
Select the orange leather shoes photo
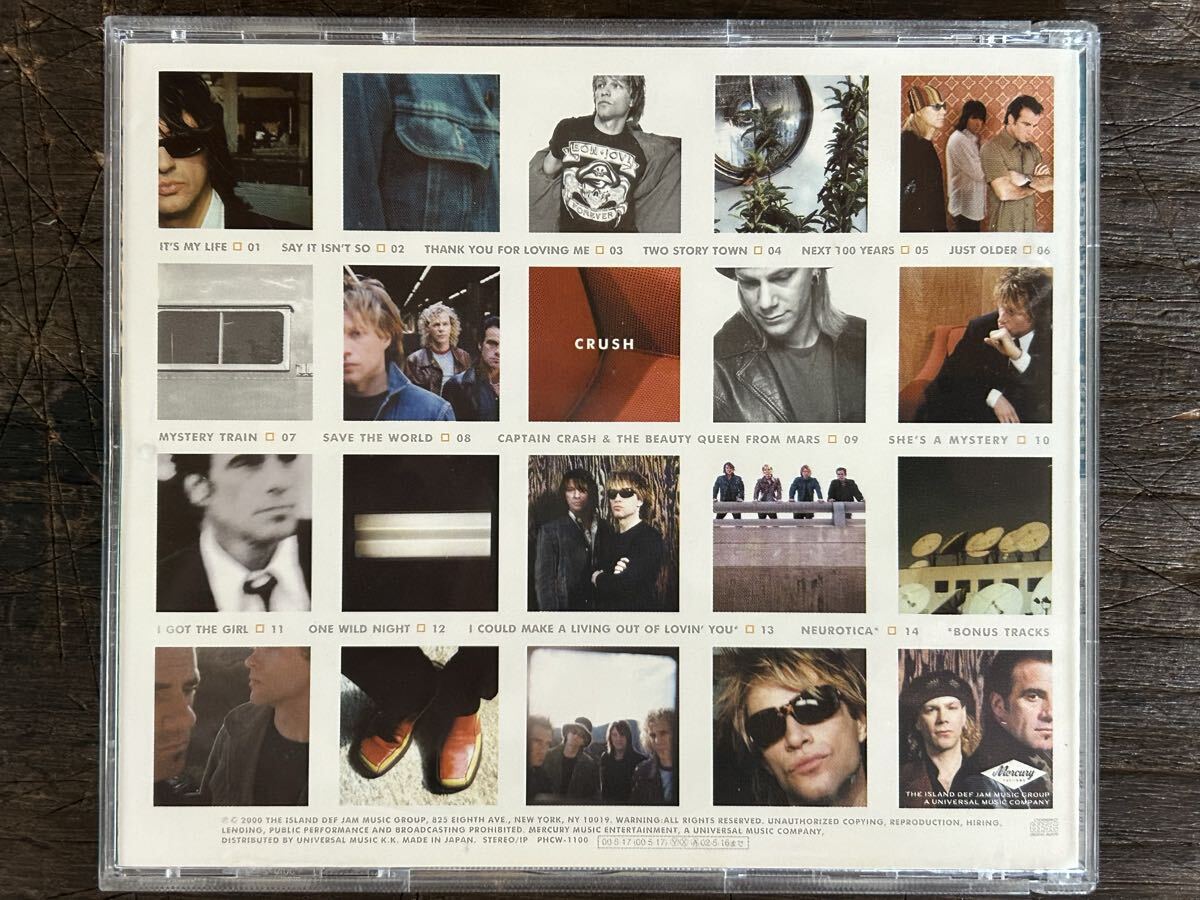point(419,725)
